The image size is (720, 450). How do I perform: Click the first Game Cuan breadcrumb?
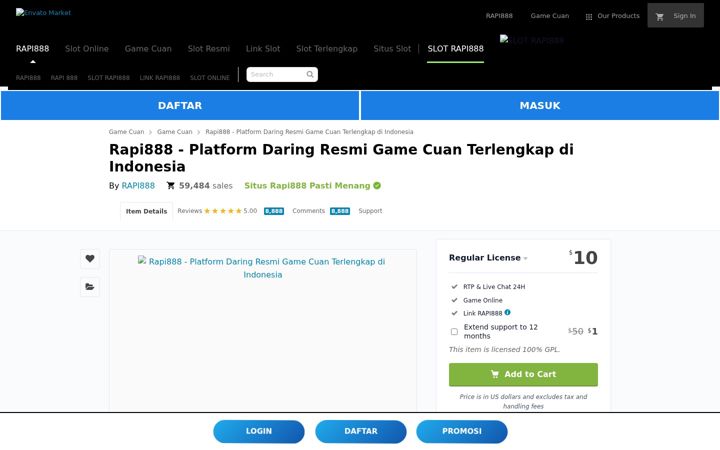(x=126, y=132)
